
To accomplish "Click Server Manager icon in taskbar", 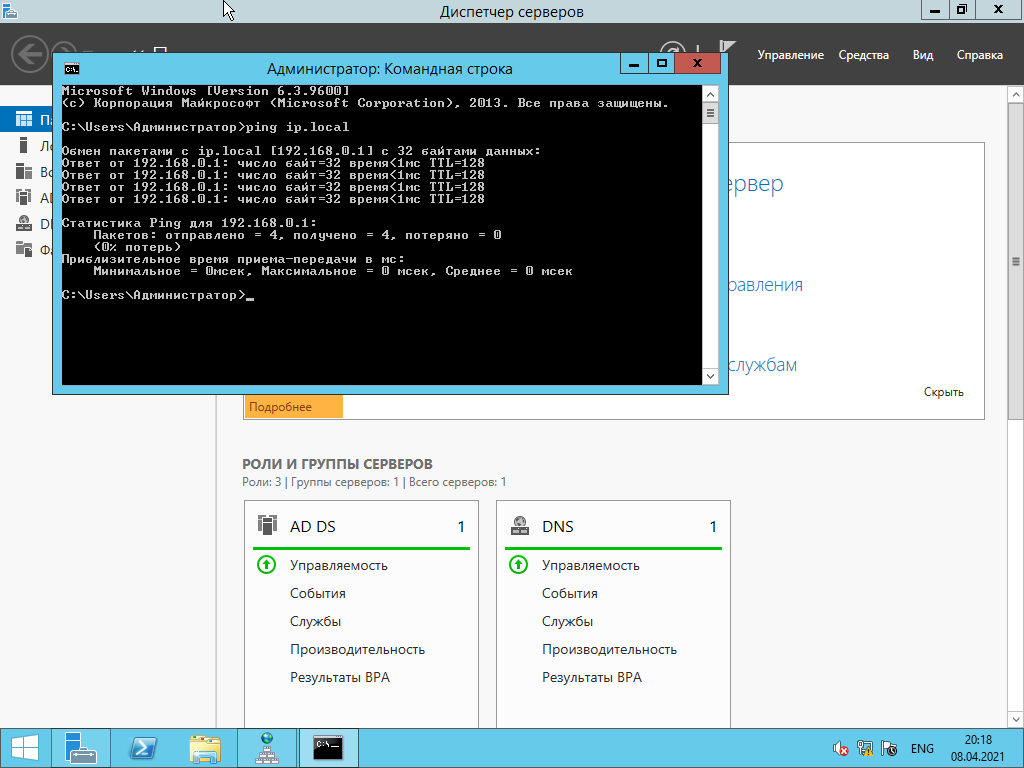I will (x=79, y=747).
